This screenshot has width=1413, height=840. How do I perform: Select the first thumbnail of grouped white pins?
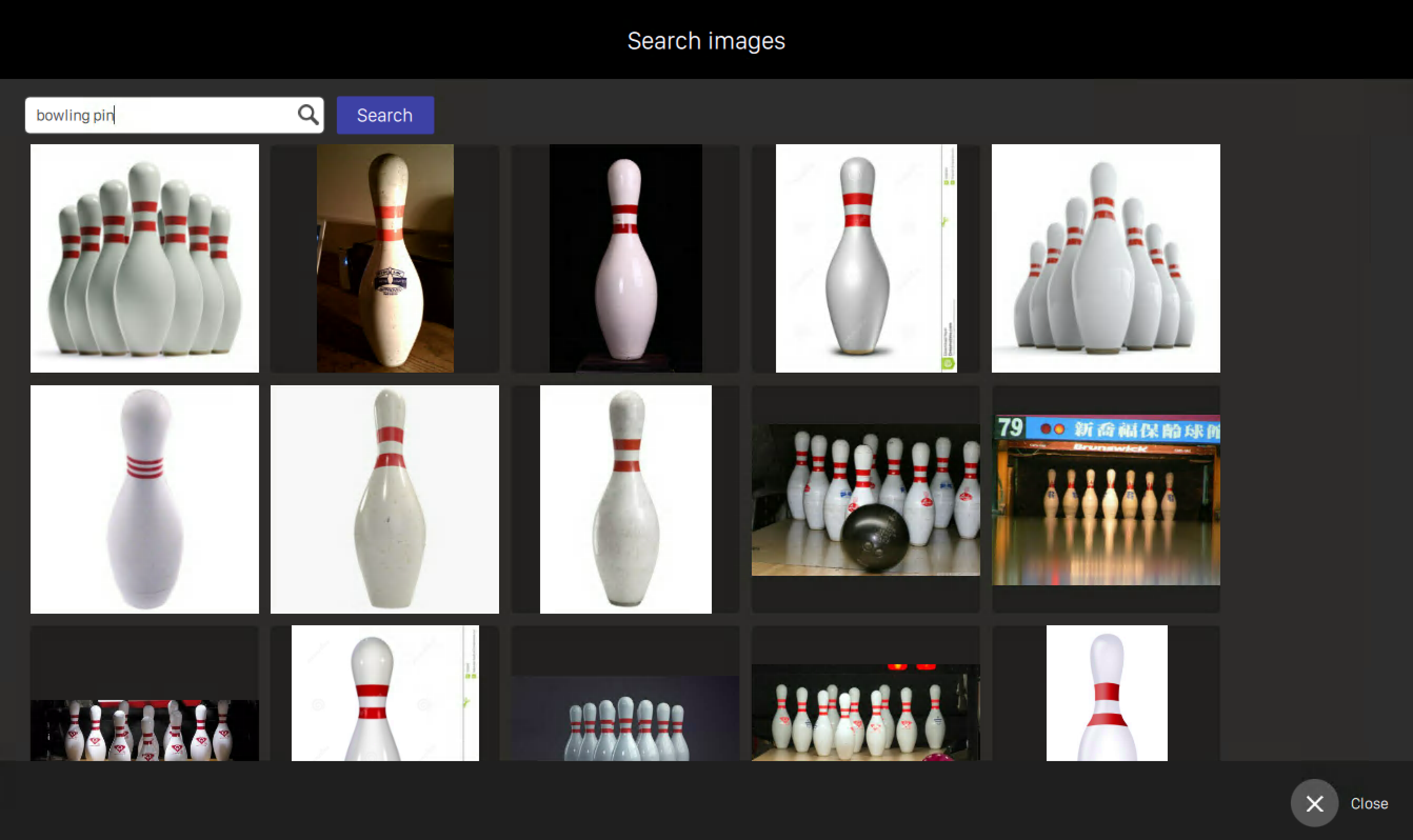point(144,258)
